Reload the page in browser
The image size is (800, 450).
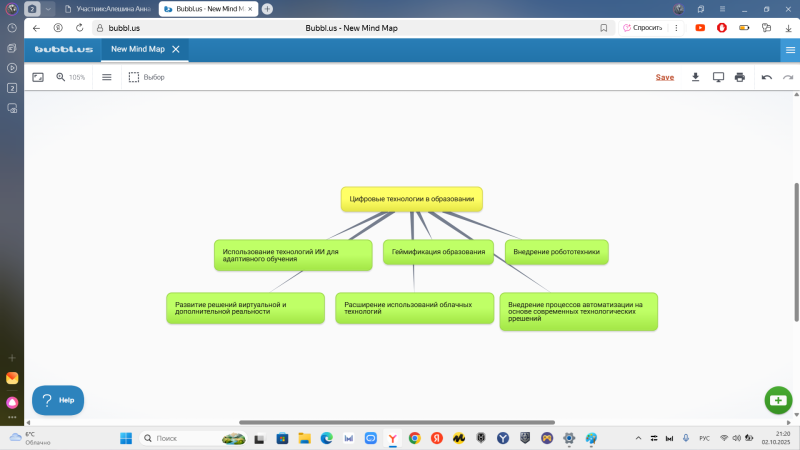tap(80, 28)
